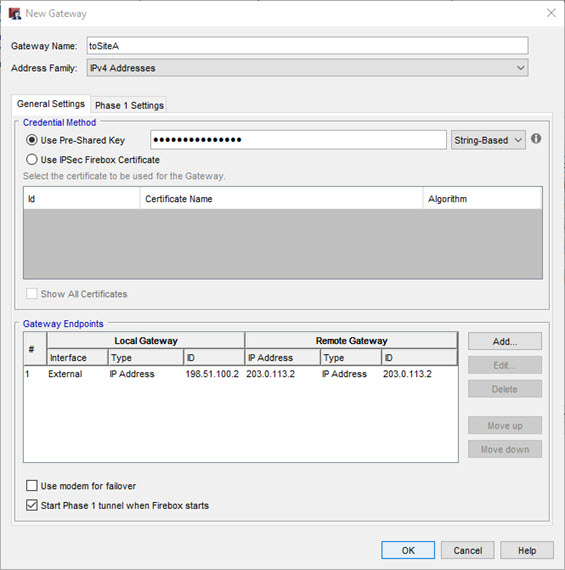The image size is (565, 570).
Task: Click the pre-shared key info icon
Action: (536, 139)
